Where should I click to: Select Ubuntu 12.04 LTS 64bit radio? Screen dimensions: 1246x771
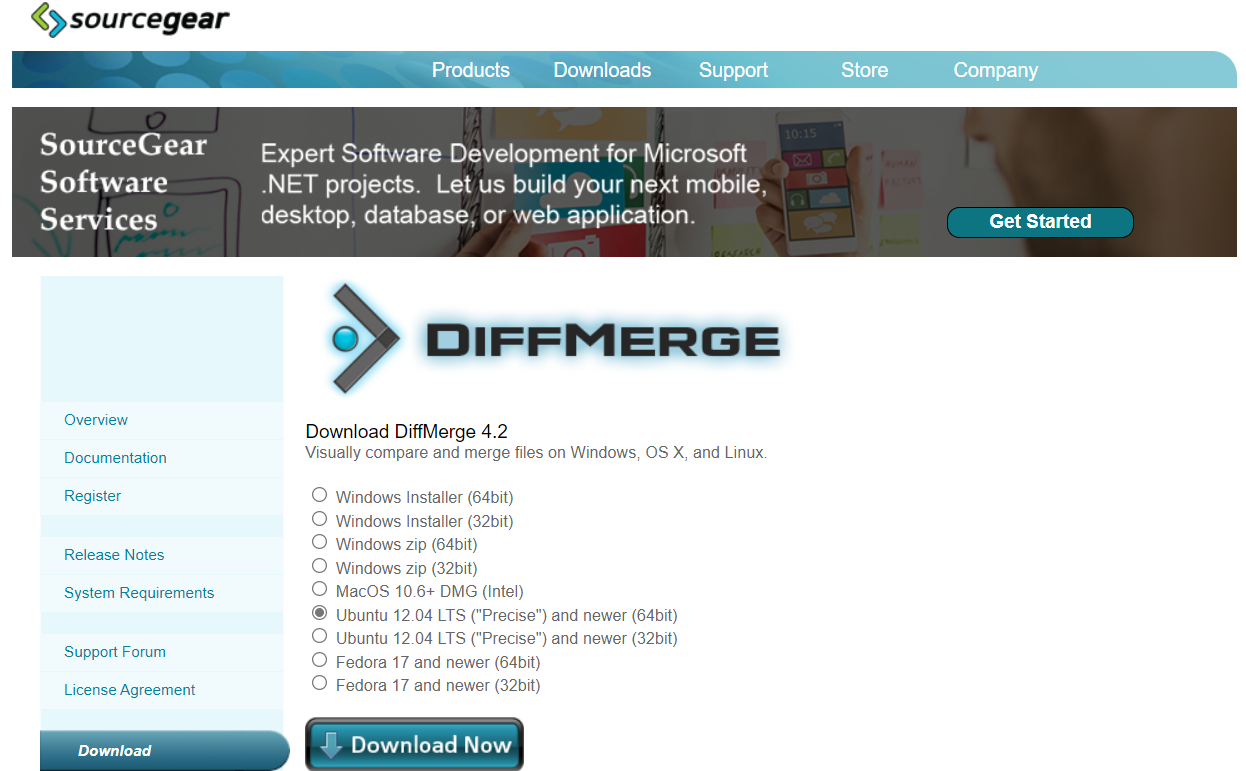[x=319, y=612]
